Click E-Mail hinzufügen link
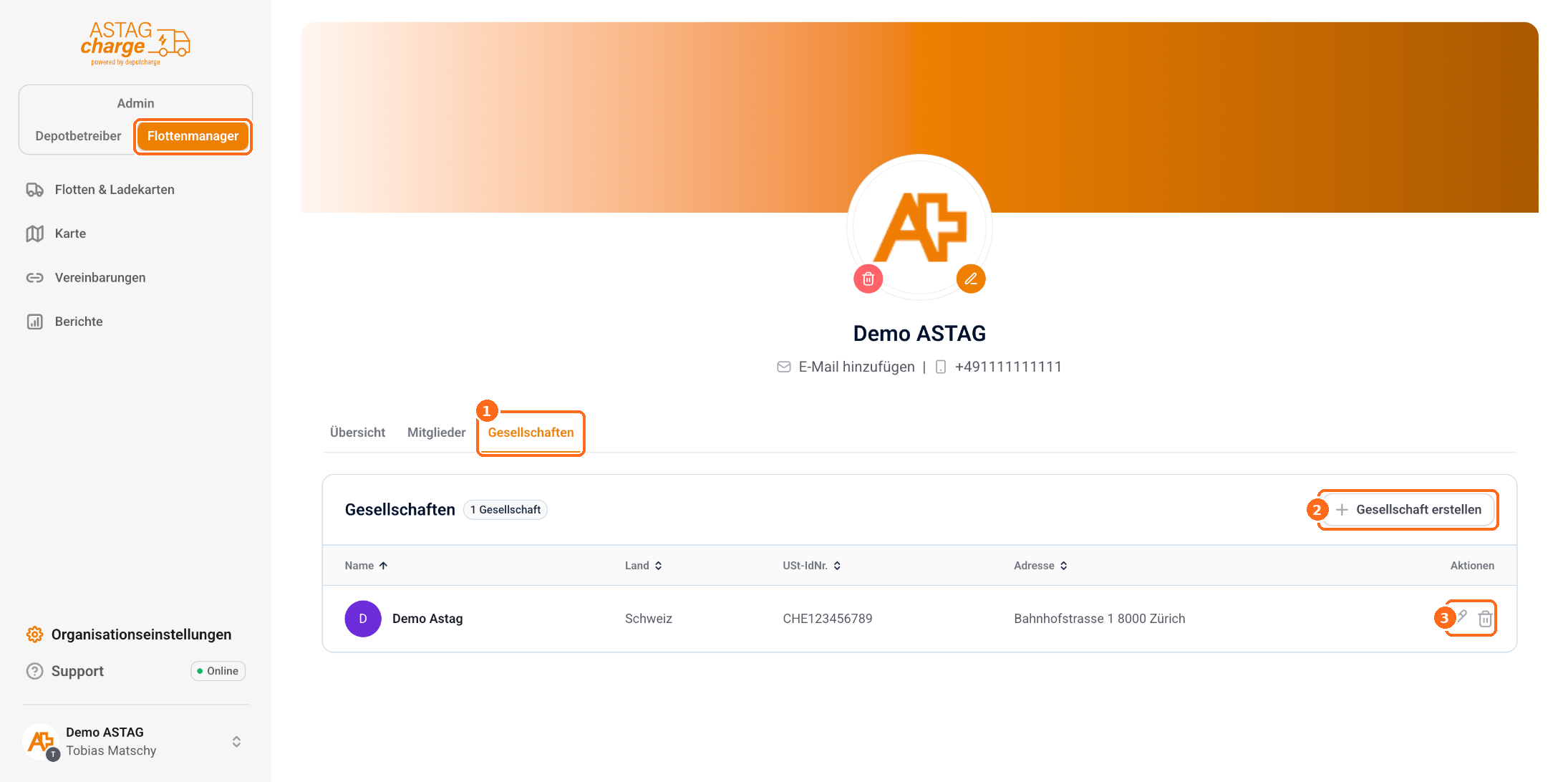Image resolution: width=1568 pixels, height=782 pixels. pyautogui.click(x=857, y=367)
